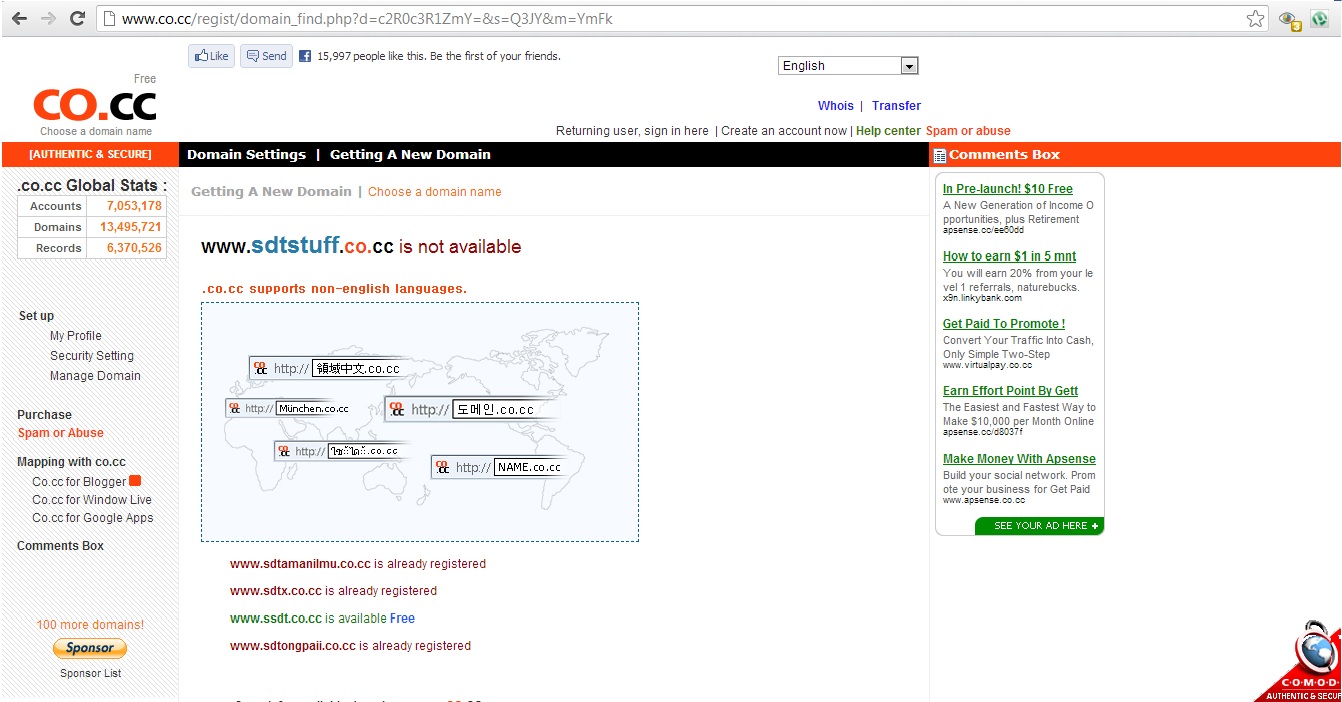1342x702 pixels.
Task: Click the Transfer link
Action: pos(896,106)
